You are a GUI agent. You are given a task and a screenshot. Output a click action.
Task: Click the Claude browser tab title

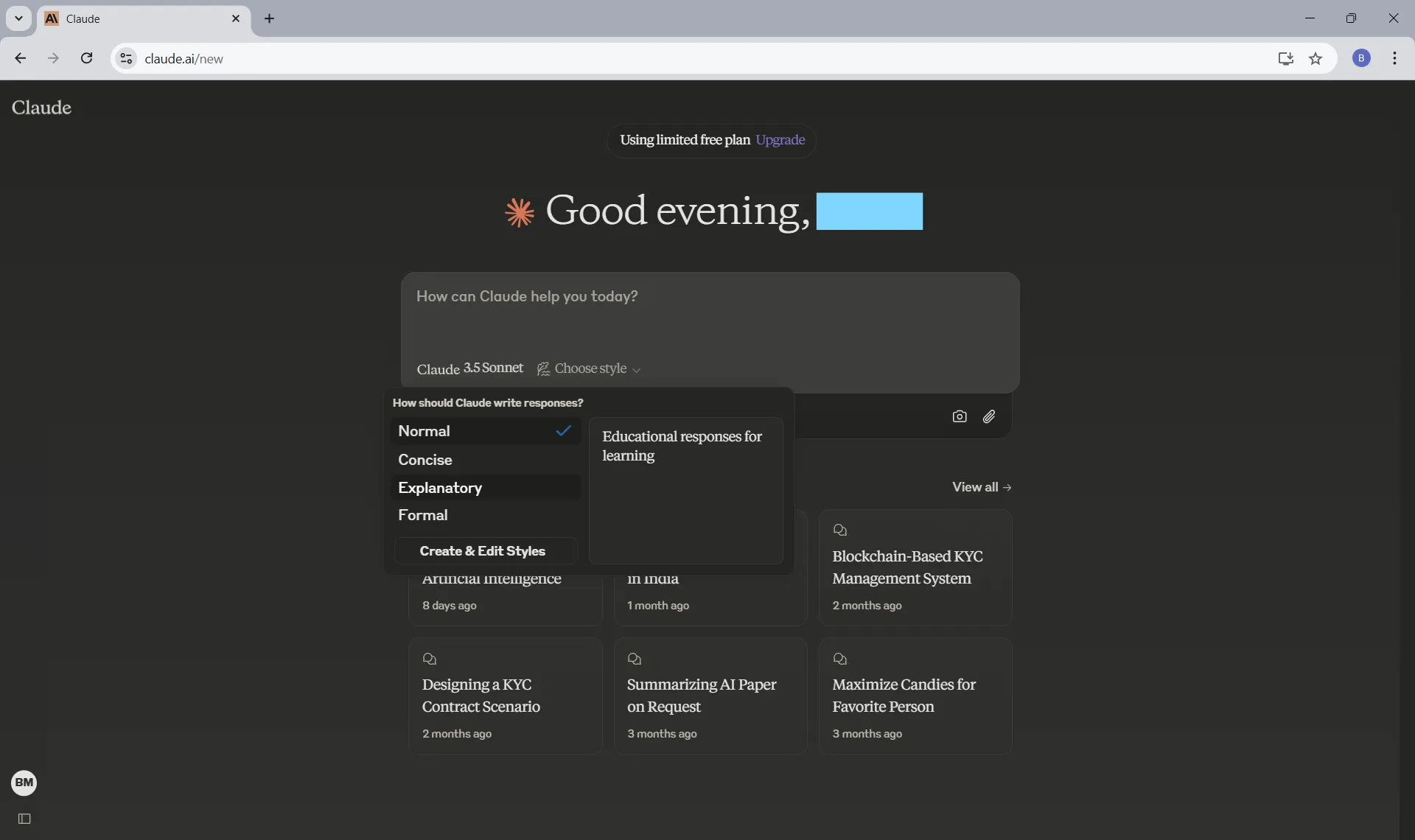(83, 18)
